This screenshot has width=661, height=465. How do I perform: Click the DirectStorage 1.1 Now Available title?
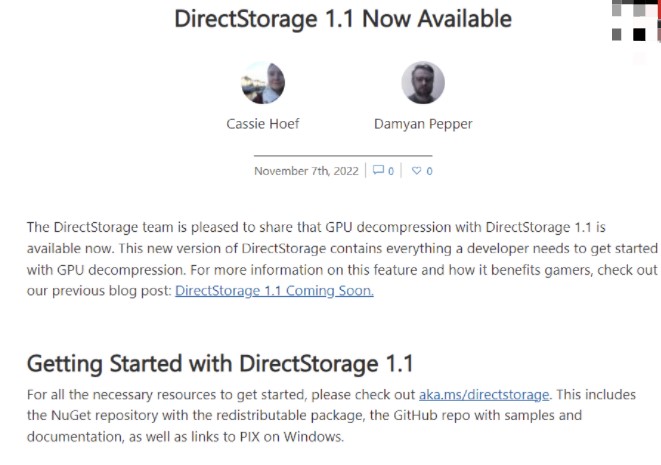(343, 19)
